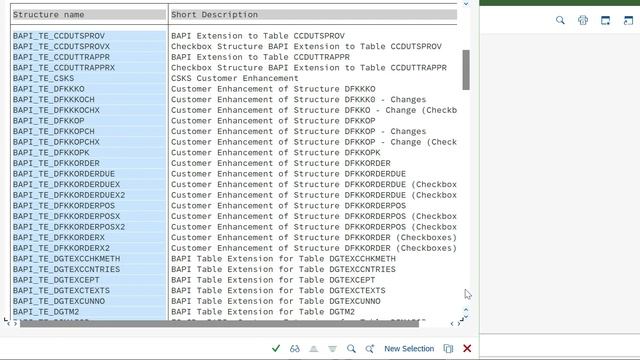Viewport: 640px width, 360px height.
Task: Select structure BAPI_TE_DGTEXCCHKMETH
Action: (x=67, y=259)
